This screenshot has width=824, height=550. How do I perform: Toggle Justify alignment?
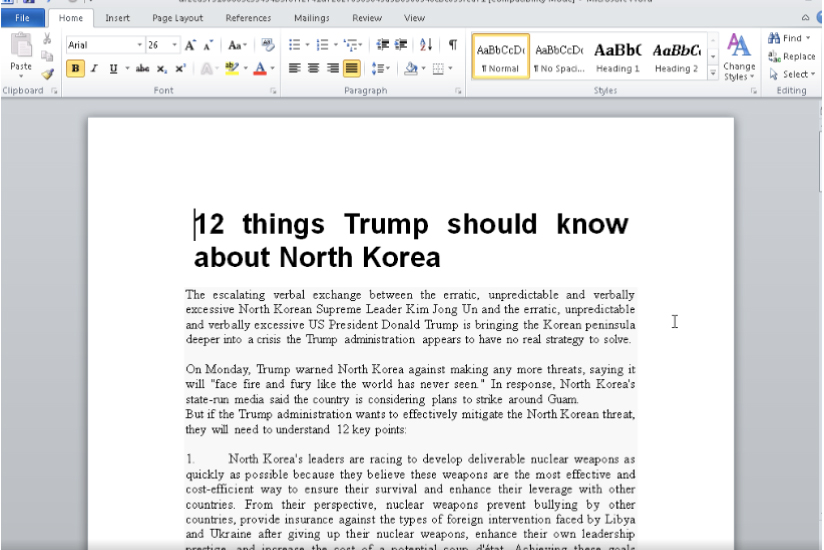[351, 68]
